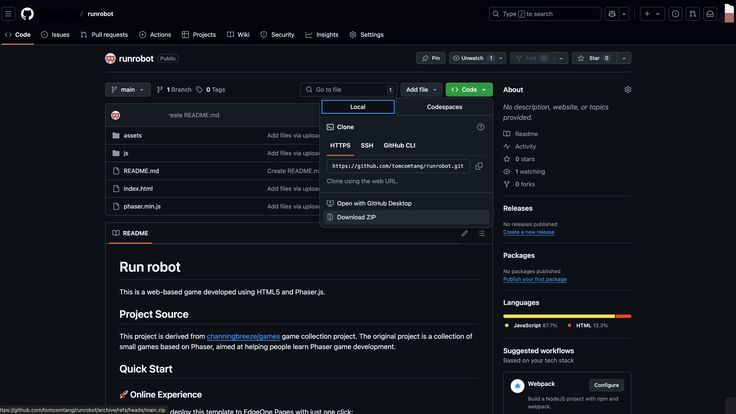Open the pull requests icon in header

693,14
